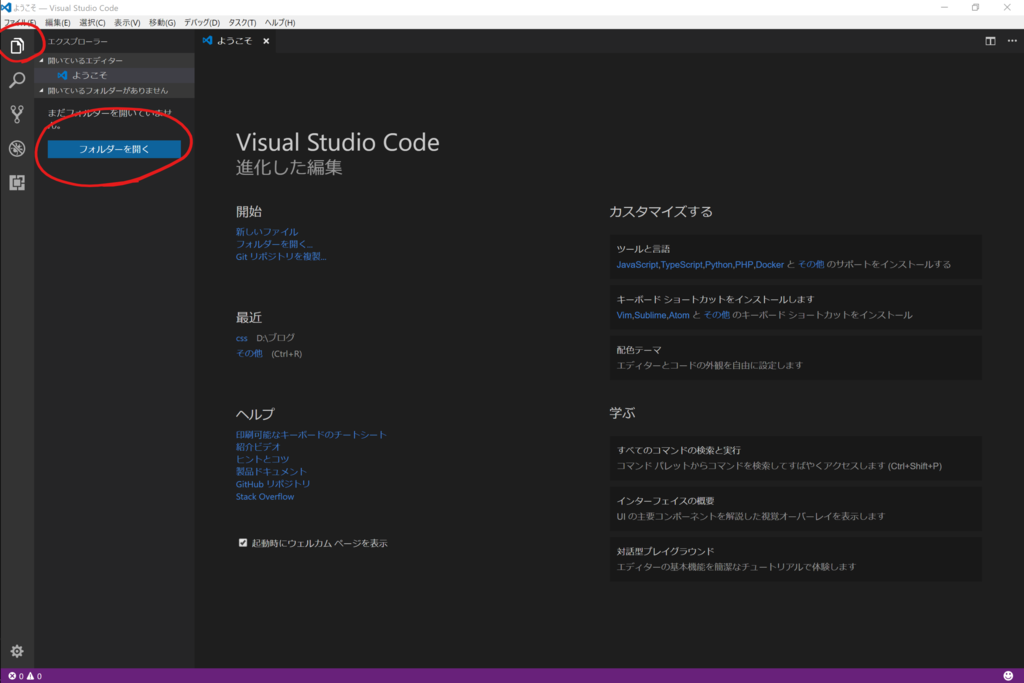
Task: Open the 紹介ビデオ link
Action: [x=258, y=447]
